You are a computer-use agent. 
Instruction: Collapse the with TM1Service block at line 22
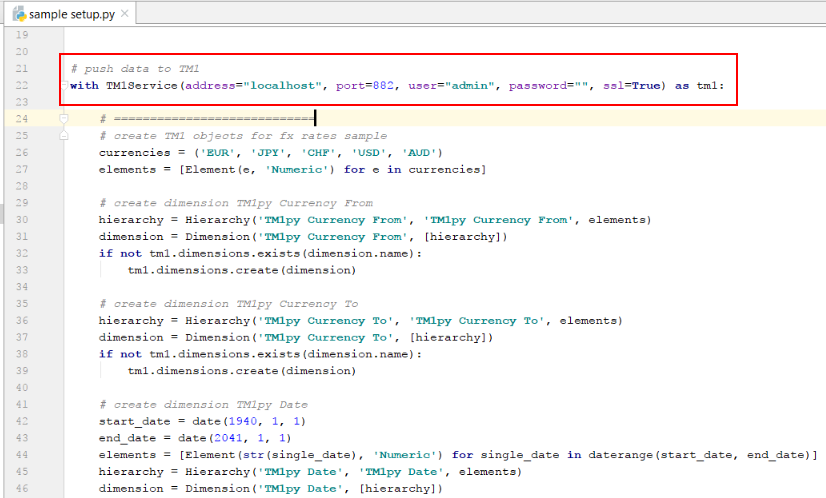63,86
